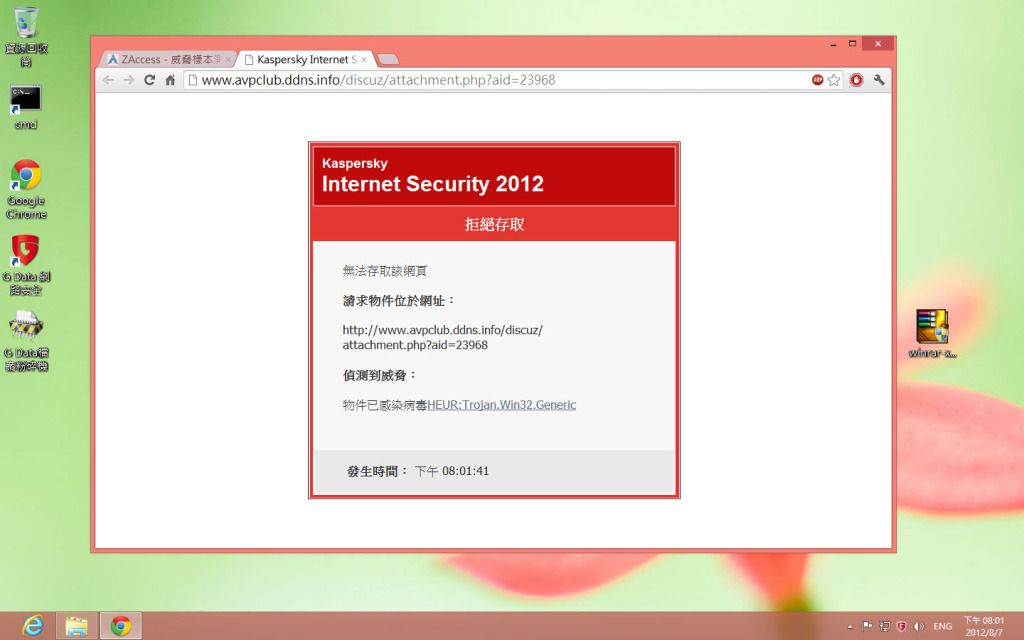Click the 請求物件位於網址 label

[x=399, y=301]
